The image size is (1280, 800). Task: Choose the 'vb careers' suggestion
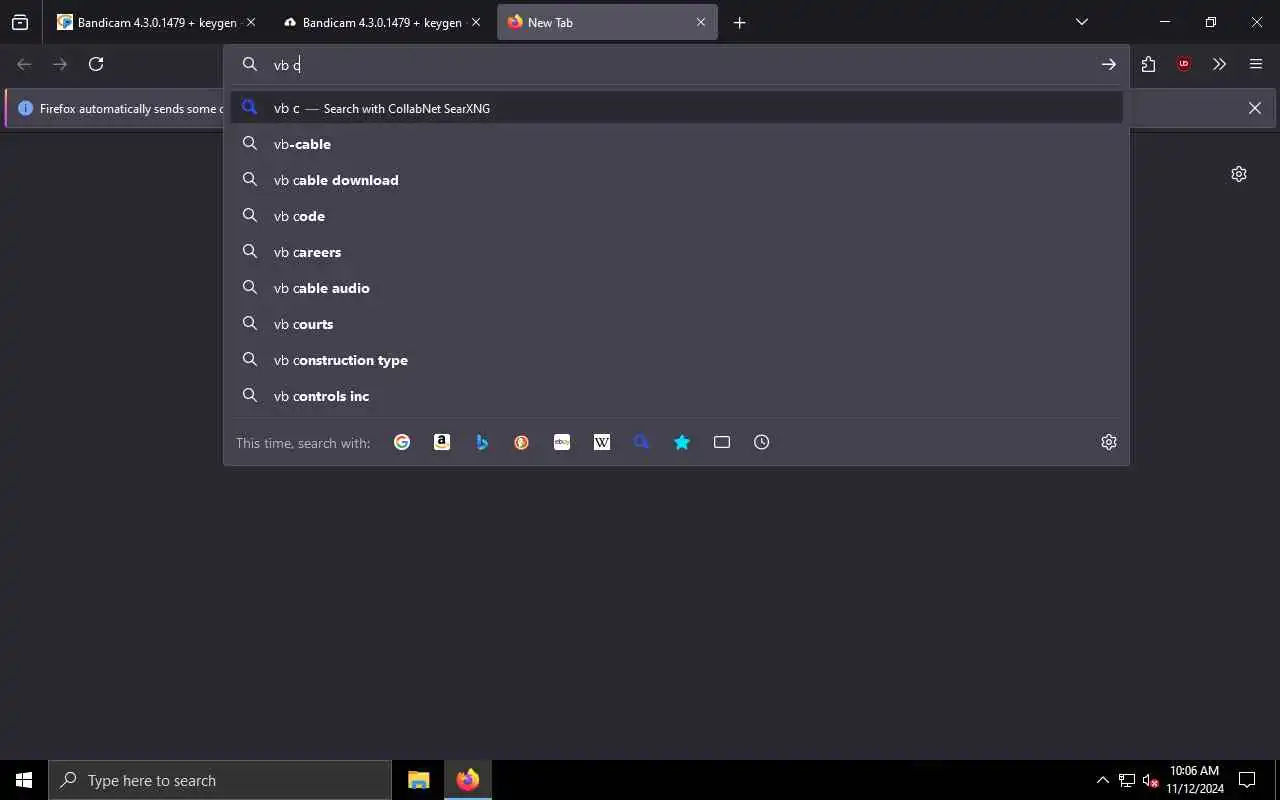[x=676, y=252]
